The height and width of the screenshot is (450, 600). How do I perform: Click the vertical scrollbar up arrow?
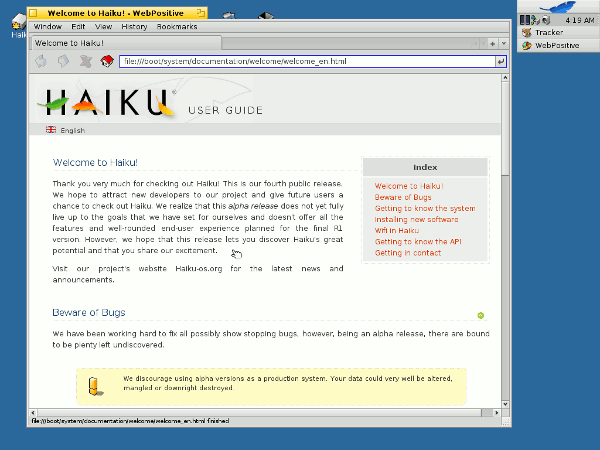505,78
